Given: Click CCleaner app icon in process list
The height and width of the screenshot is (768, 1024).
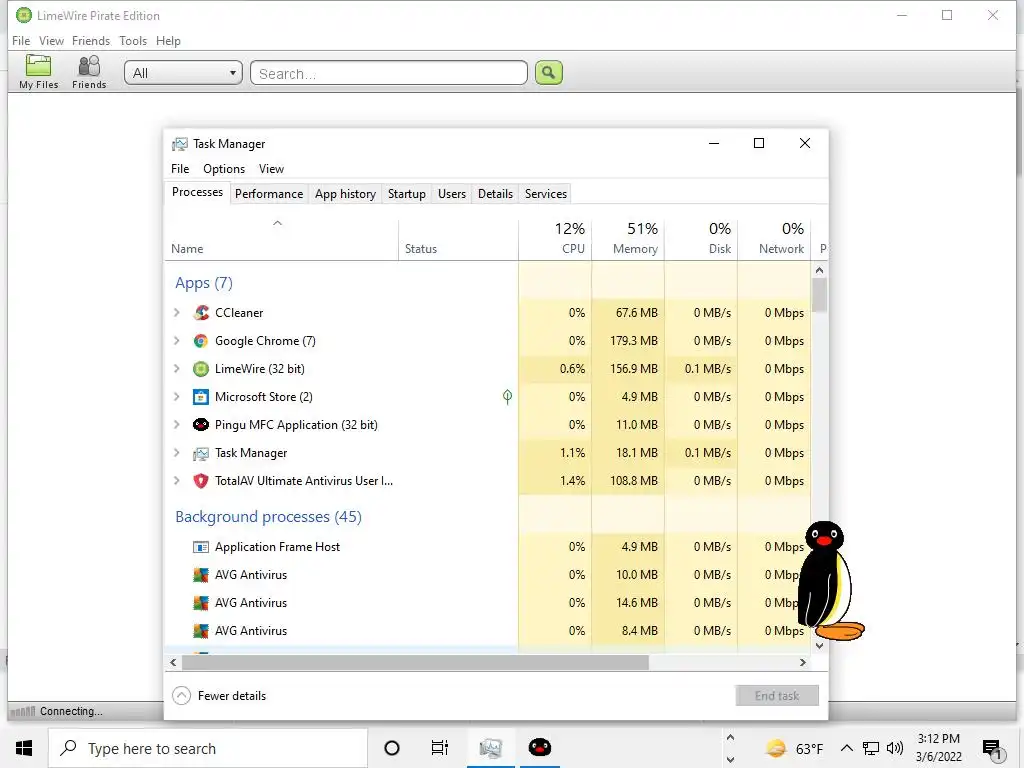Looking at the screenshot, I should 201,313.
